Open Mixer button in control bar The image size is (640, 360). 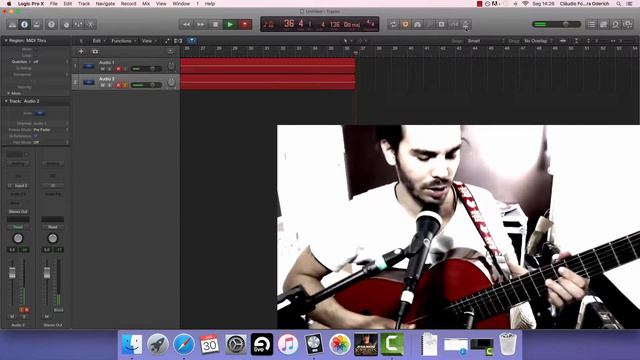pyautogui.click(x=78, y=24)
